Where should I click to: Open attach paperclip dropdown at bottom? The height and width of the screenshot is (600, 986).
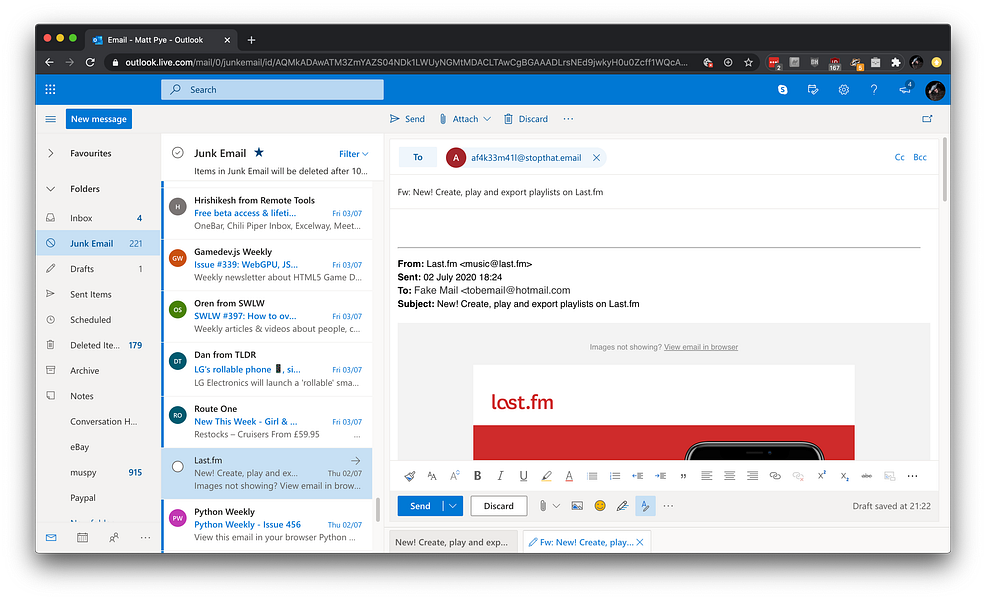(556, 506)
